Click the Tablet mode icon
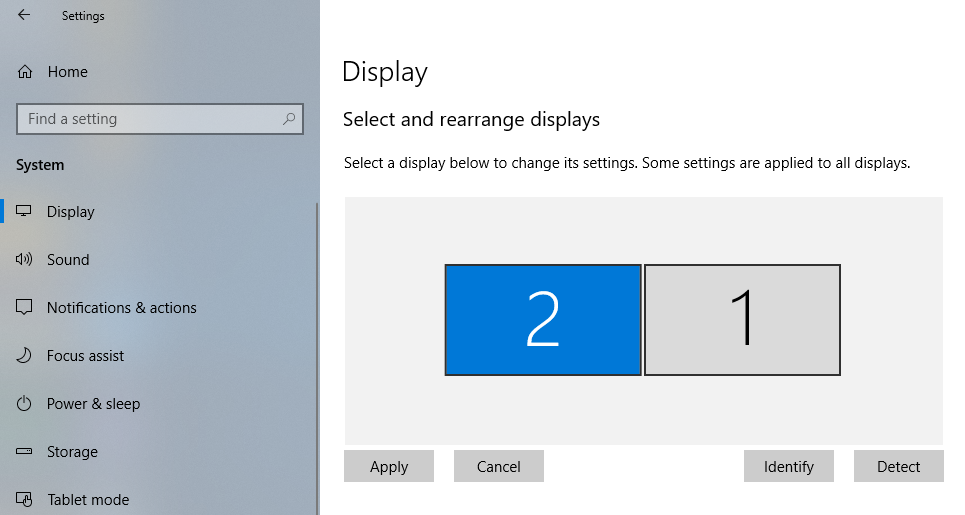965x515 pixels. pos(24,499)
